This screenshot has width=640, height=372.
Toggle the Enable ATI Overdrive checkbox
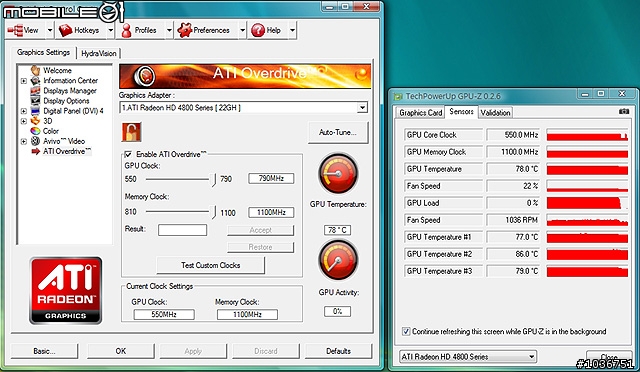click(x=128, y=154)
